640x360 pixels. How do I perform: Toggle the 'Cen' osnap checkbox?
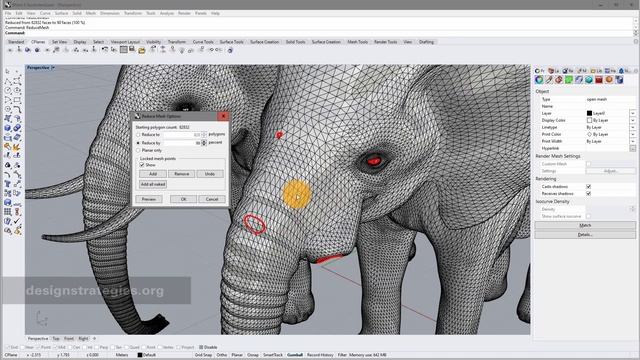70,347
